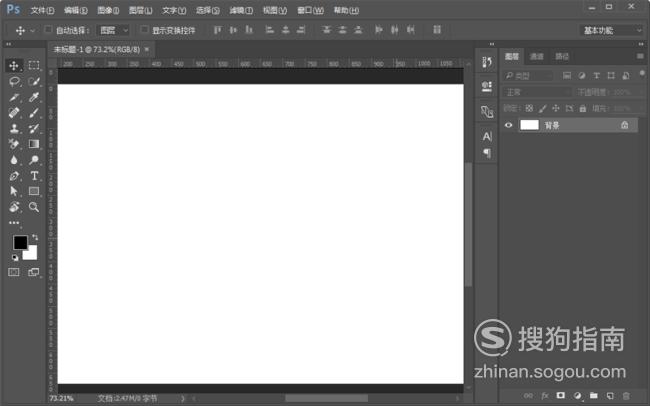Toggle pixel layer filter in Layers panel
Screen dimensions: 650x406
[566, 75]
